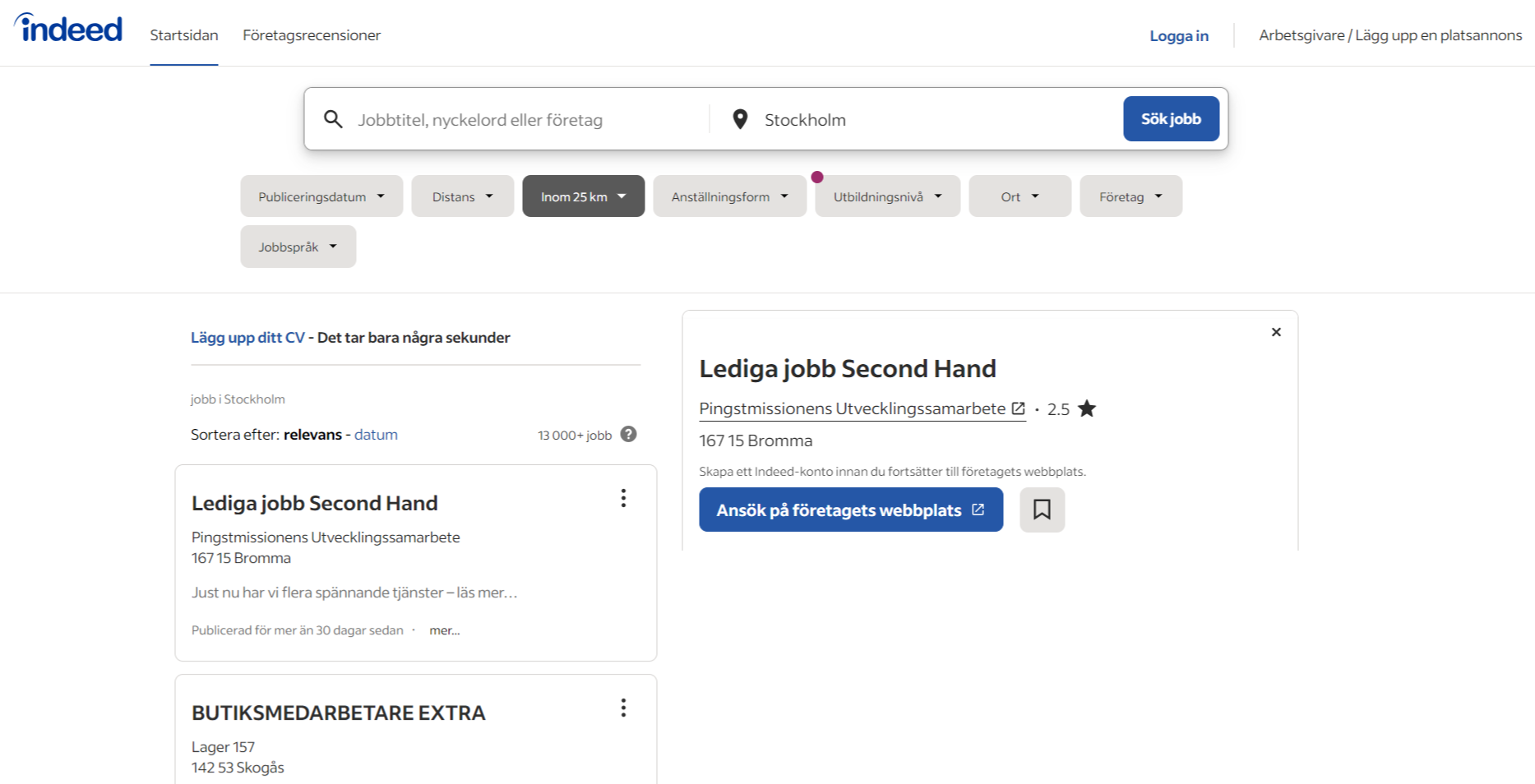
Task: Open three-dot menu on BUTIKSMEDARBETARE EXTRA card
Action: coord(623,708)
